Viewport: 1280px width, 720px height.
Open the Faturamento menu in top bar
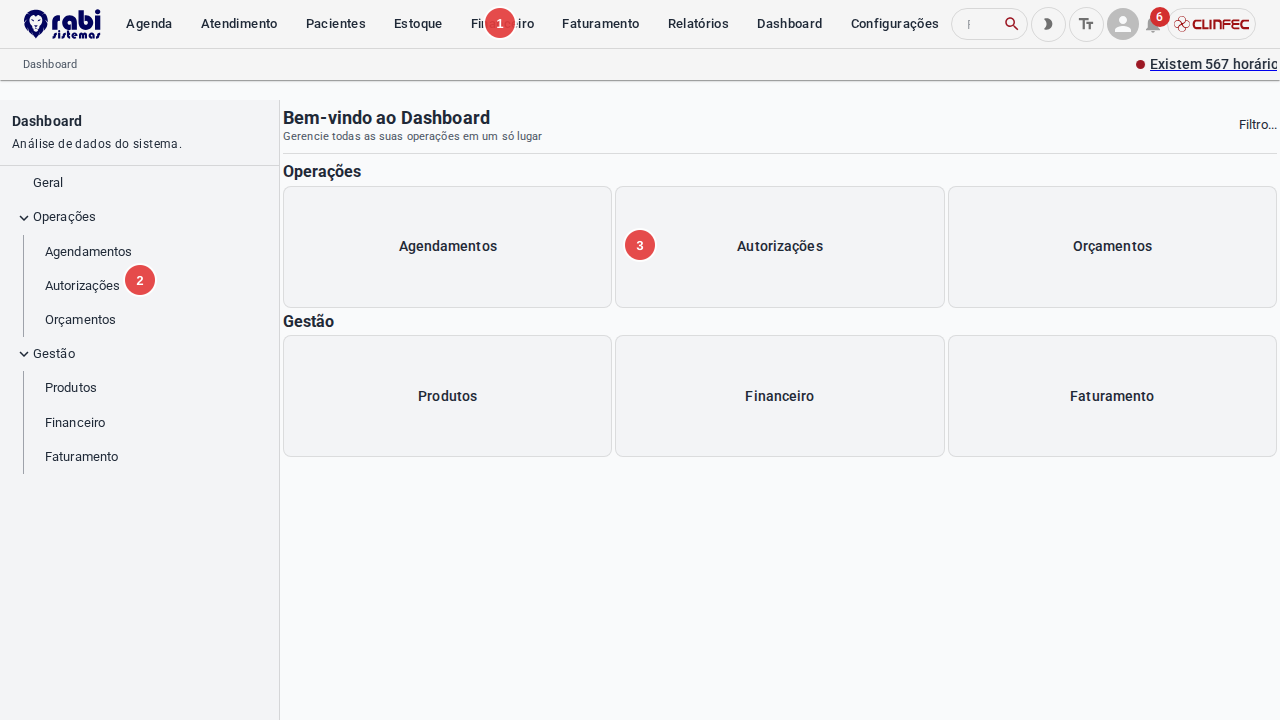(x=601, y=24)
